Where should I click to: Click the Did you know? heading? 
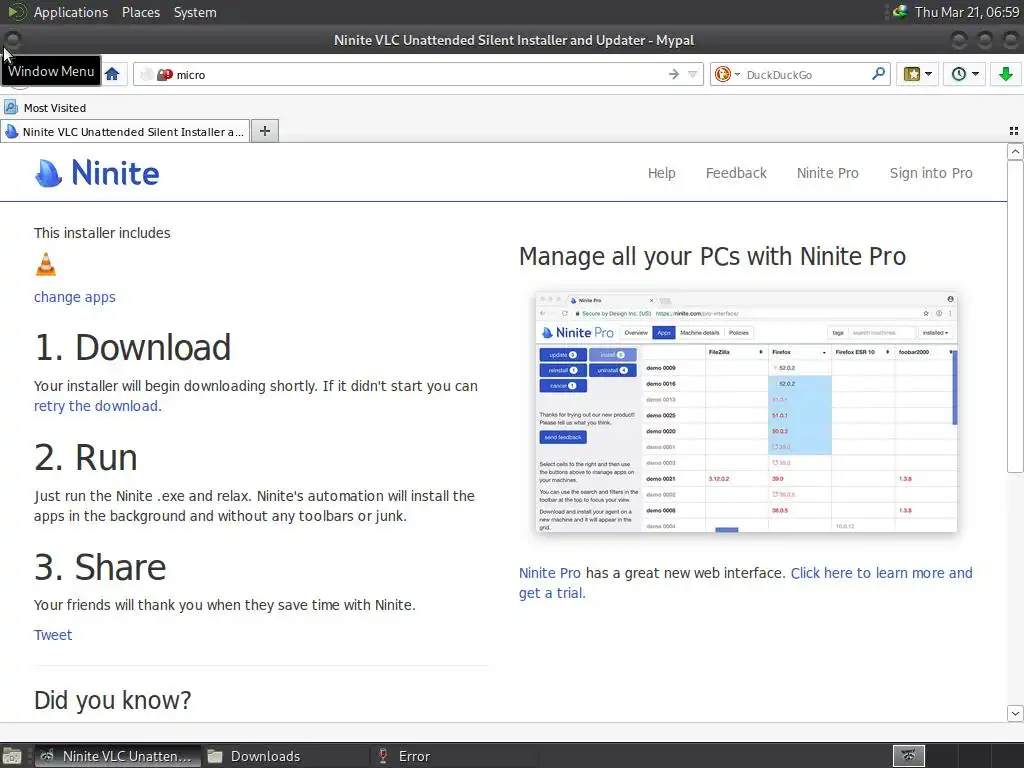(x=112, y=700)
